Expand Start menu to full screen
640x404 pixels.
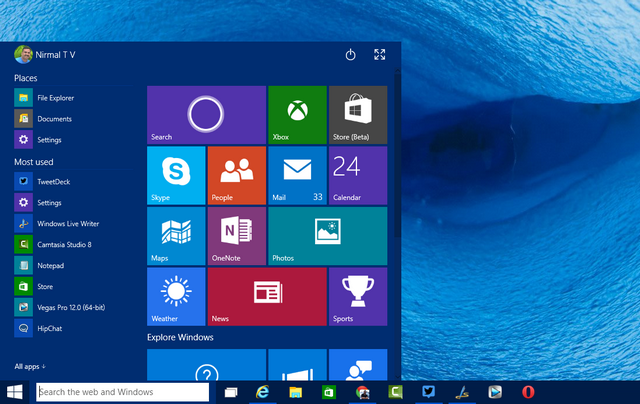click(380, 55)
